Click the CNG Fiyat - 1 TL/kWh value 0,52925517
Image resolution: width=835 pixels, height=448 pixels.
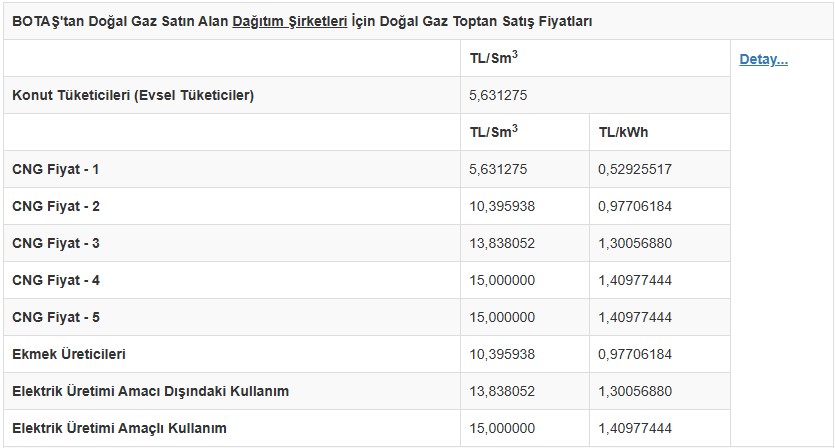[x=634, y=169]
